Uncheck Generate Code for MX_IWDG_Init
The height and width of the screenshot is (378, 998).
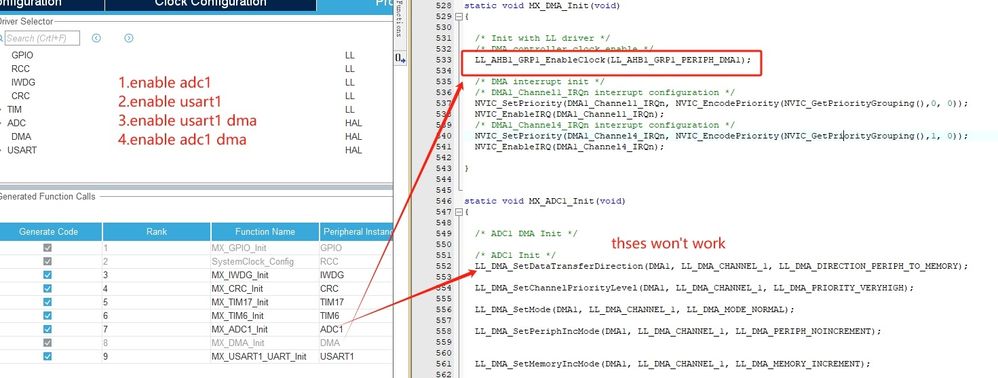[x=47, y=275]
